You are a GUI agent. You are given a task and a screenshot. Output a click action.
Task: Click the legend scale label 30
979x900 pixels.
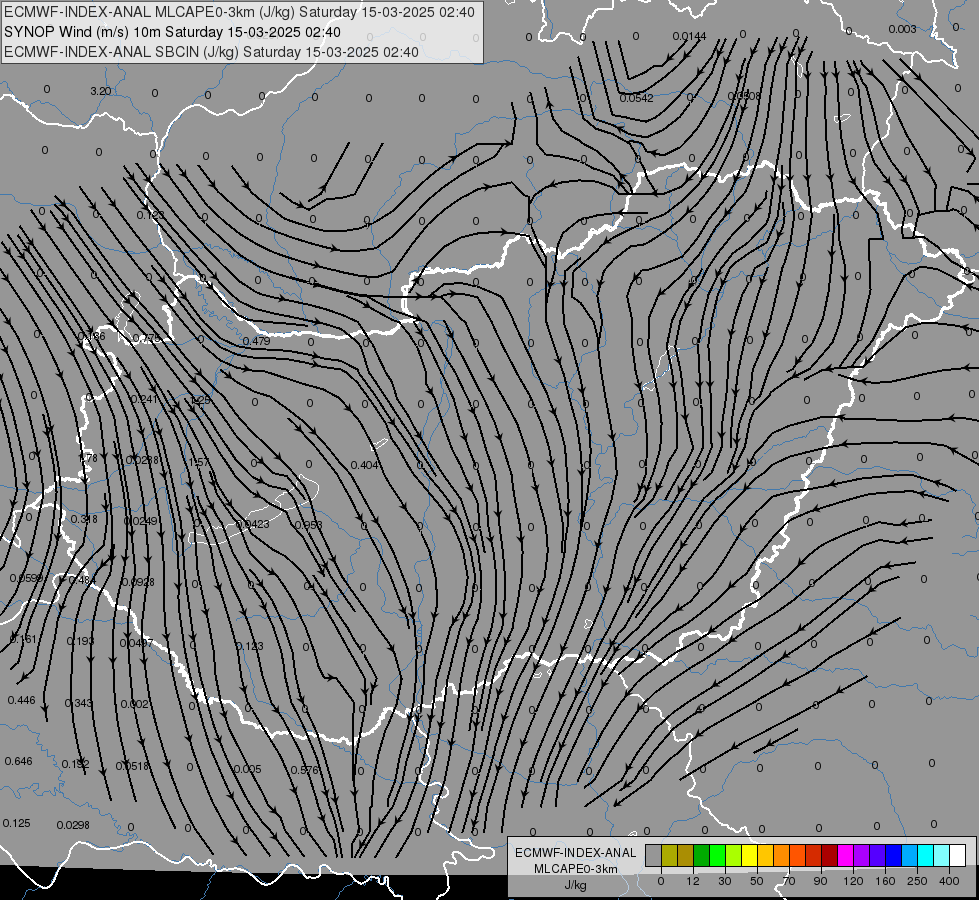coord(724,881)
